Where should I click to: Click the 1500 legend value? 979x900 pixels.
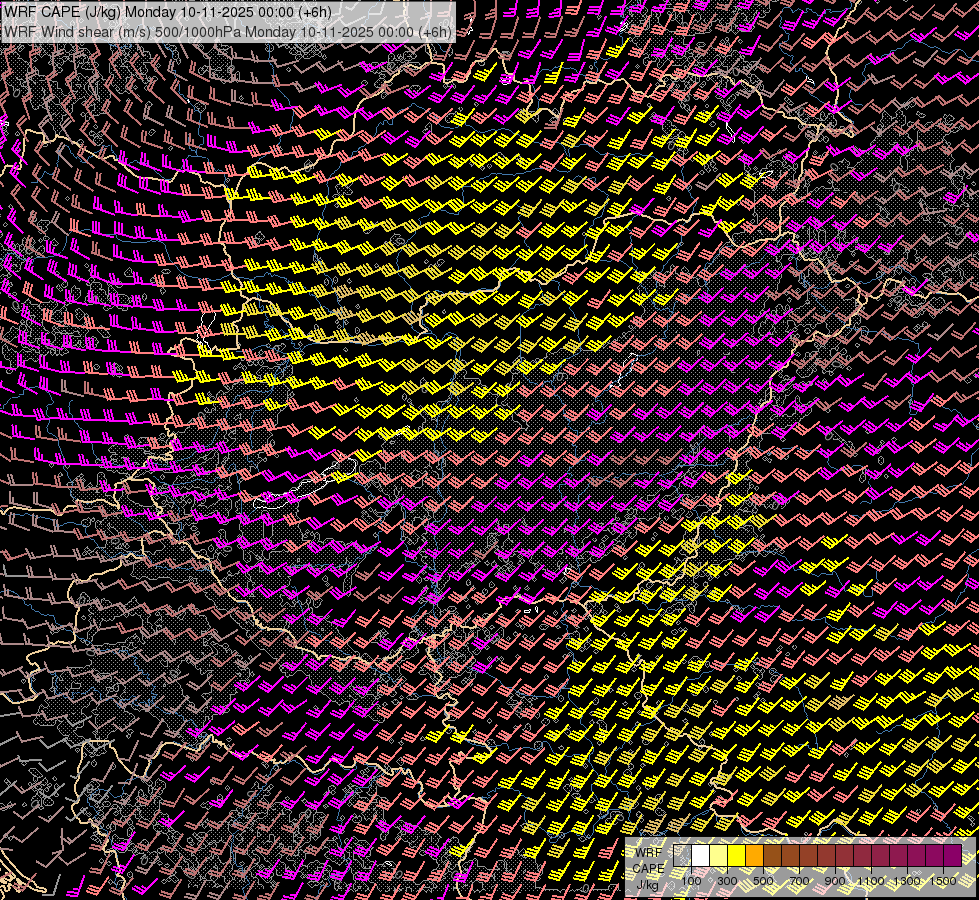click(x=943, y=881)
